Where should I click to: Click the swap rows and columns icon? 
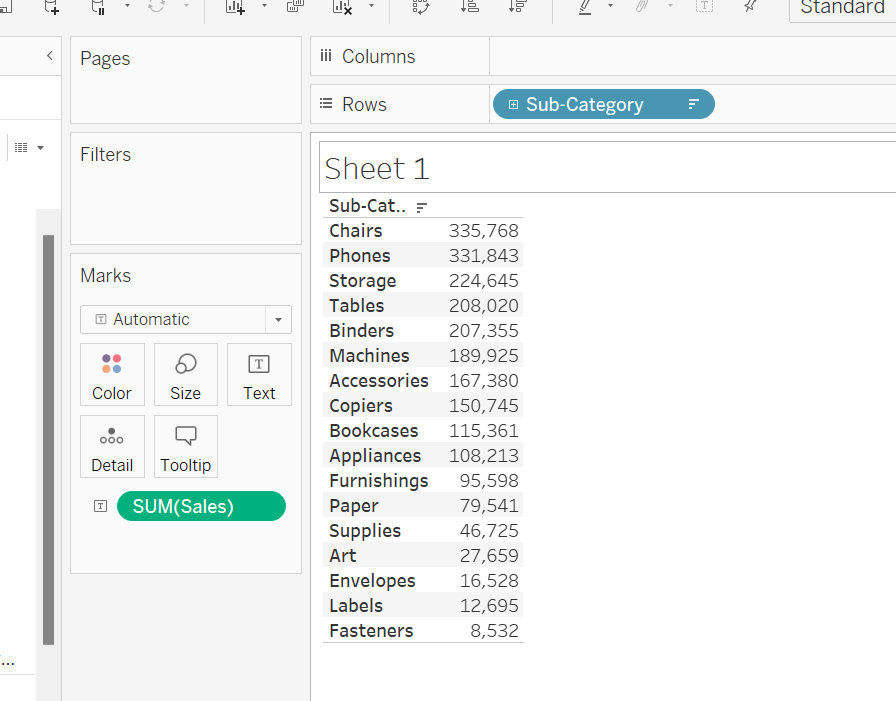point(422,7)
